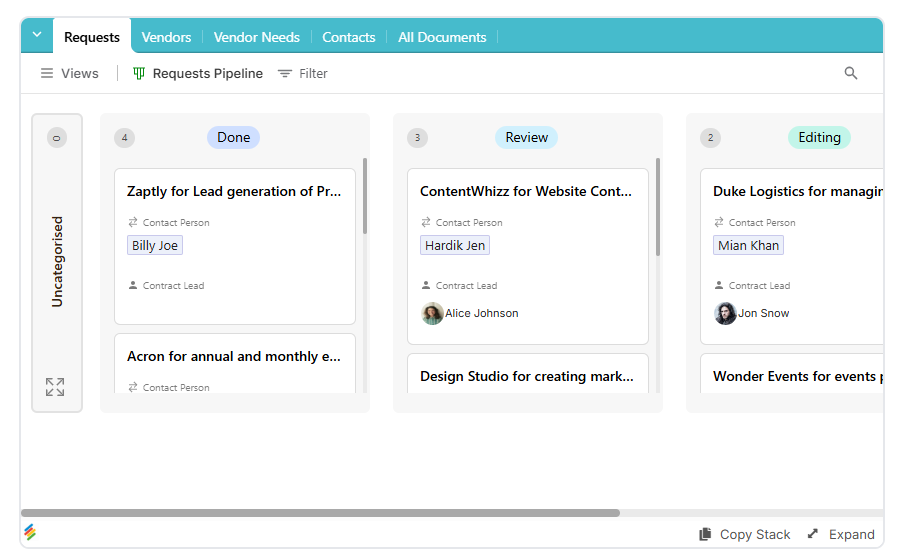Click the Billy Joe contact chip

click(155, 245)
